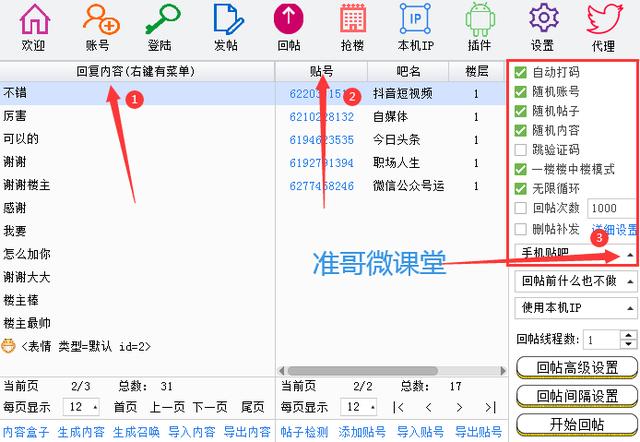Image resolution: width=640 pixels, height=442 pixels.
Task: Increase the 回帖线程数 value with up arrow
Action: click(628, 335)
